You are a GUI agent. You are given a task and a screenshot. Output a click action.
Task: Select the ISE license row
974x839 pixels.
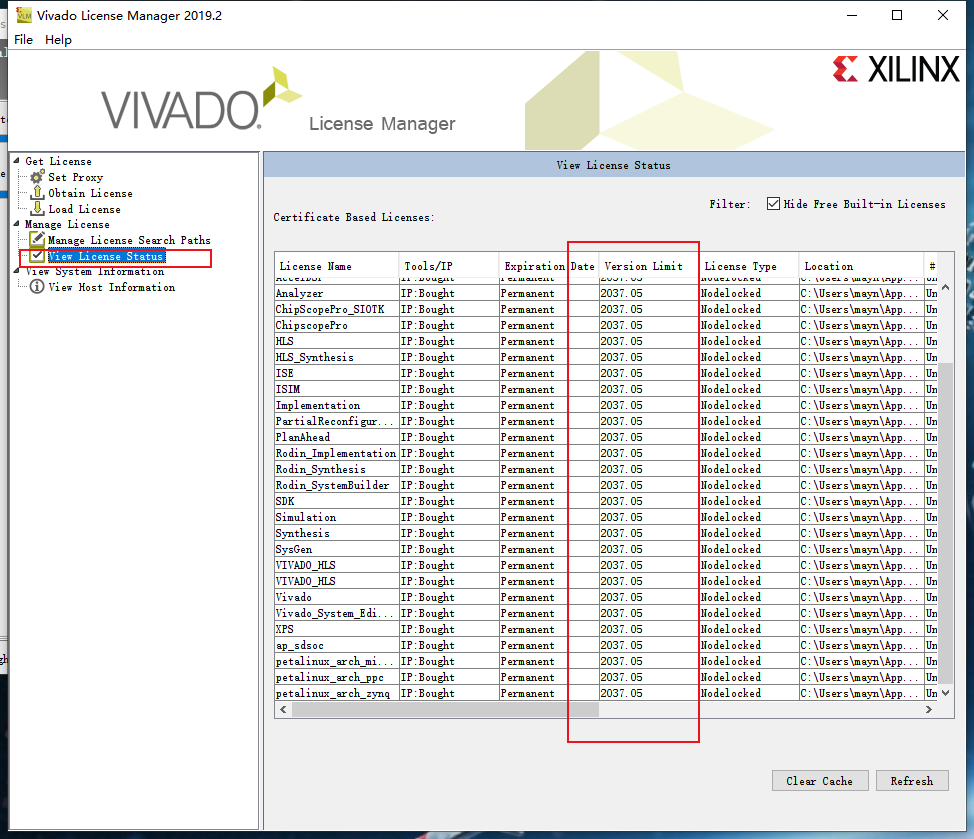(606, 373)
